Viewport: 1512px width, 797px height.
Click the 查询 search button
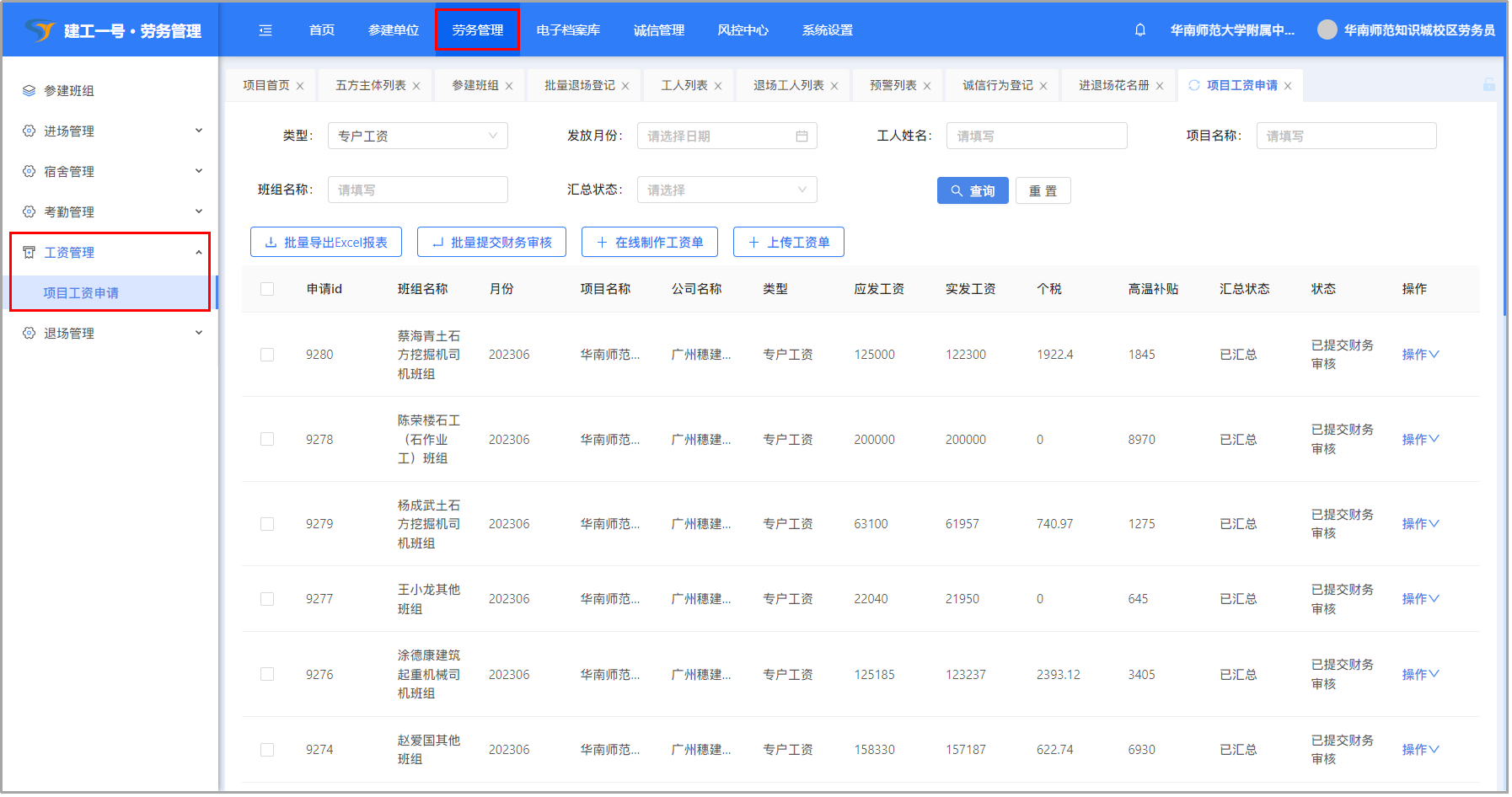tap(973, 191)
